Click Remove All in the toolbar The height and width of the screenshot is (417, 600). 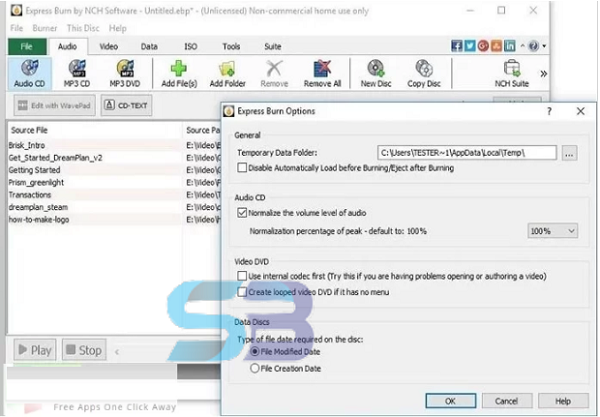[x=322, y=74]
